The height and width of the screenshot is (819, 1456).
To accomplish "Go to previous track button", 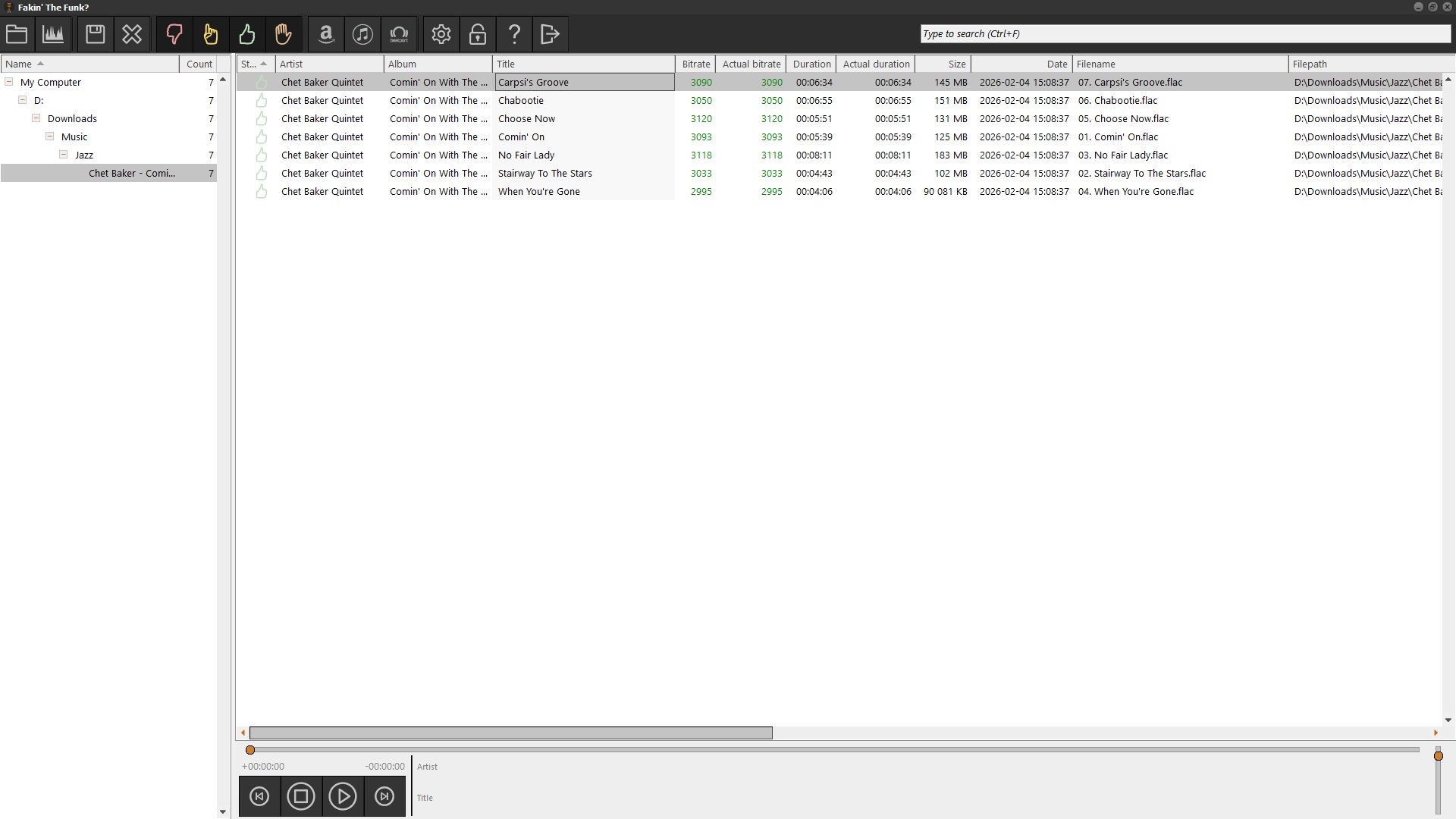I will click(259, 796).
